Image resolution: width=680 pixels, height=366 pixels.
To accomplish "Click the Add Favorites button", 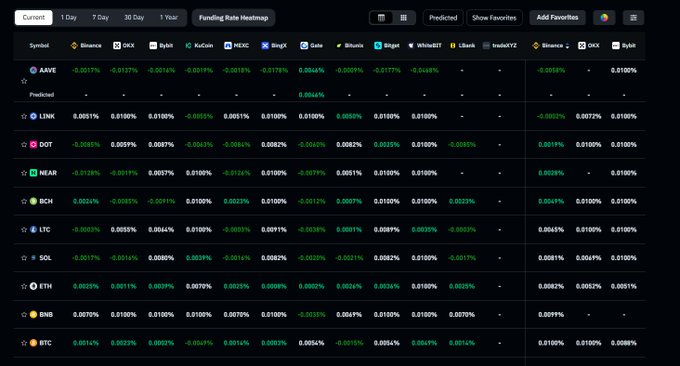I will tap(557, 17).
